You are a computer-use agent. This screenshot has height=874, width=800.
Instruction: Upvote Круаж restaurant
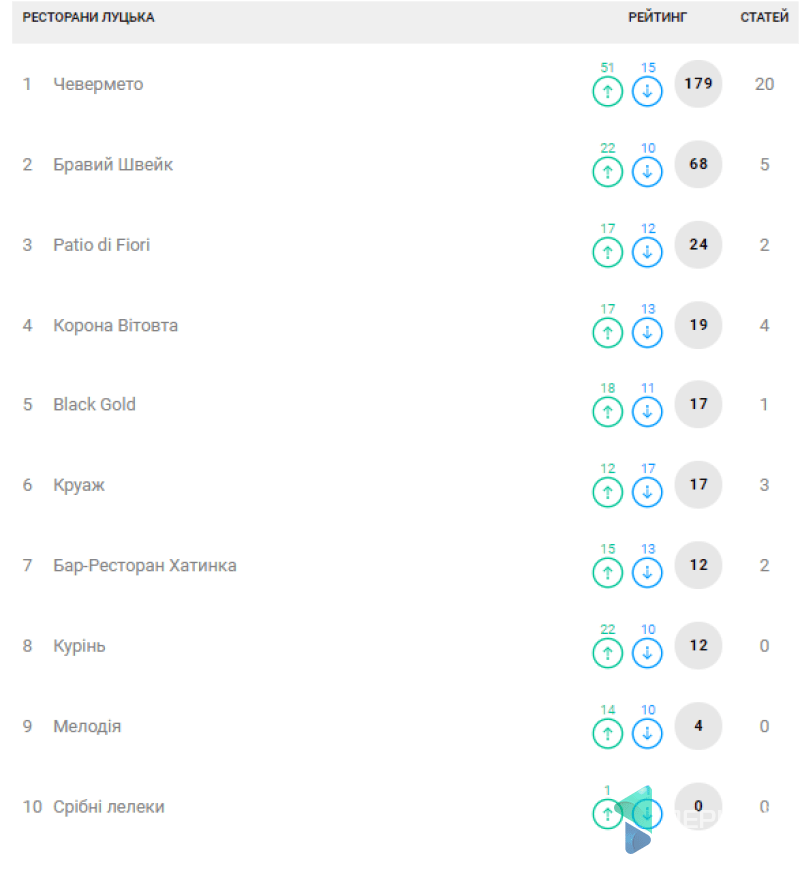(607, 492)
